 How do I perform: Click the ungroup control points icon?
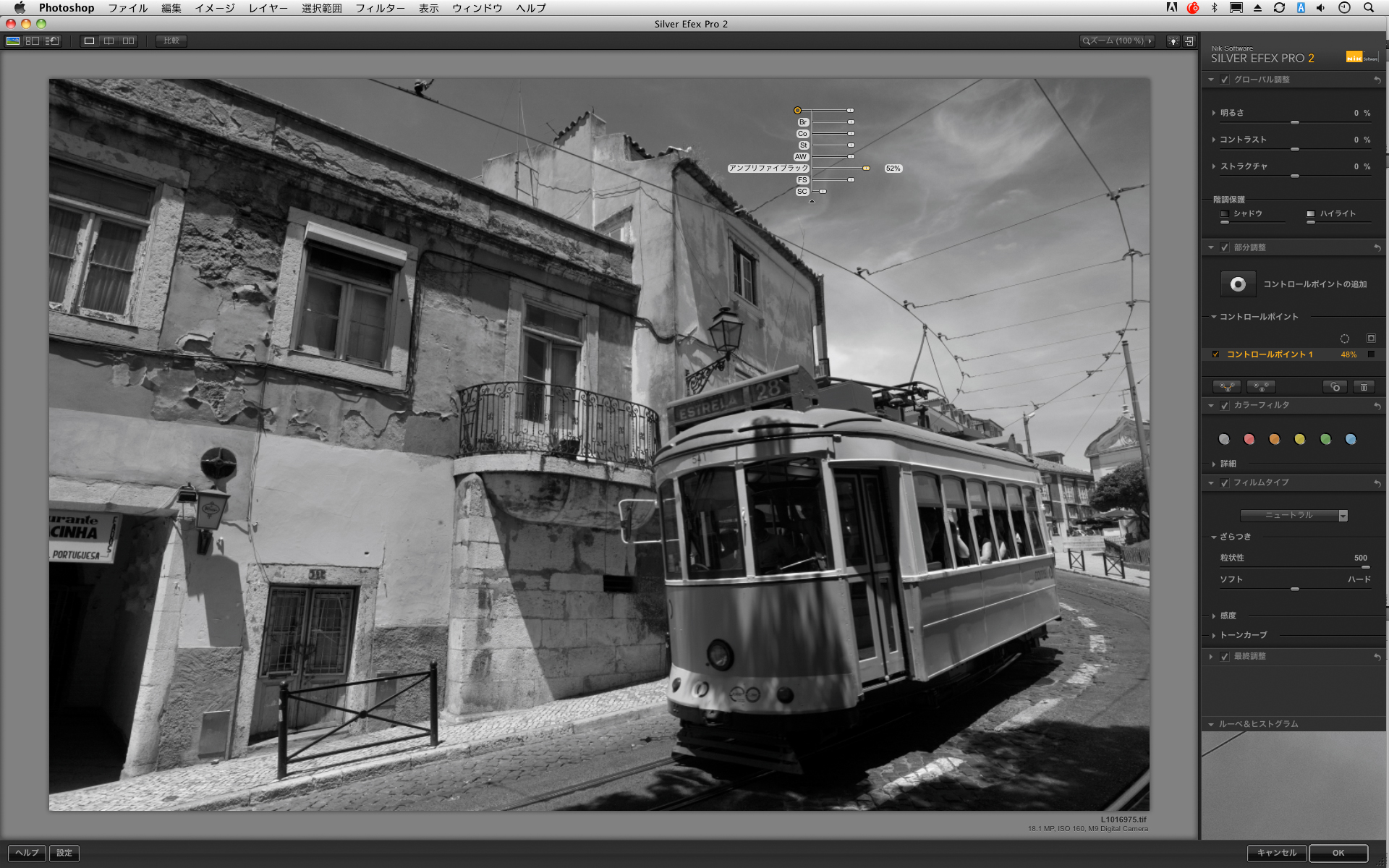pos(1261,387)
